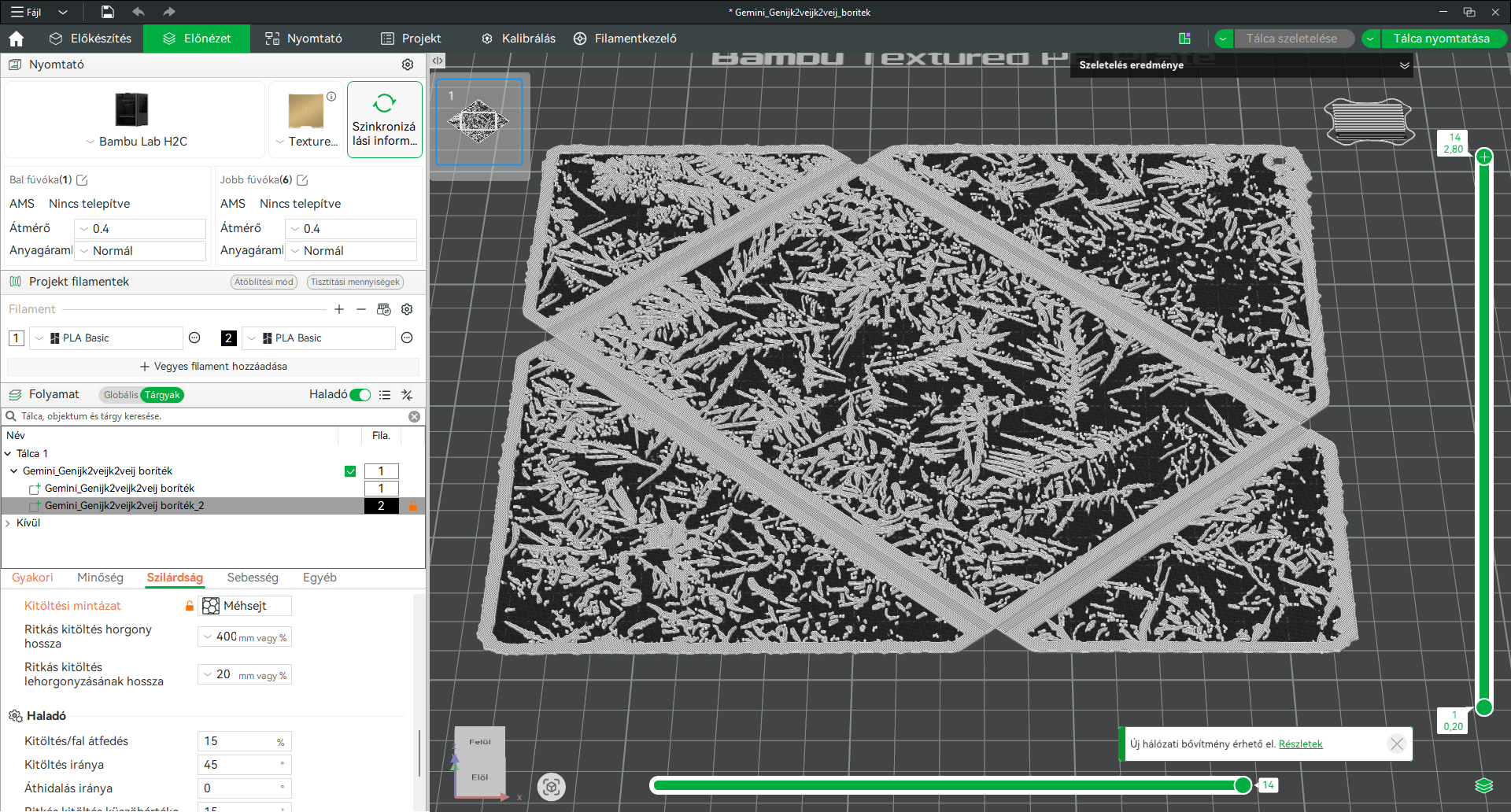Switch to the Előkészítés tab
1511x812 pixels.
(x=90, y=39)
